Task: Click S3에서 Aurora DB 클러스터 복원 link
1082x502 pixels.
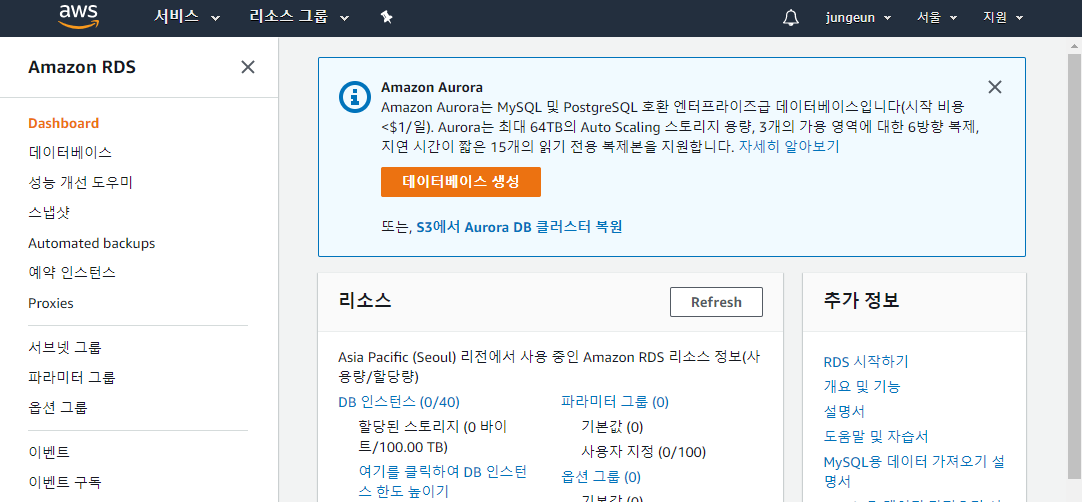Action: pyautogui.click(x=519, y=227)
